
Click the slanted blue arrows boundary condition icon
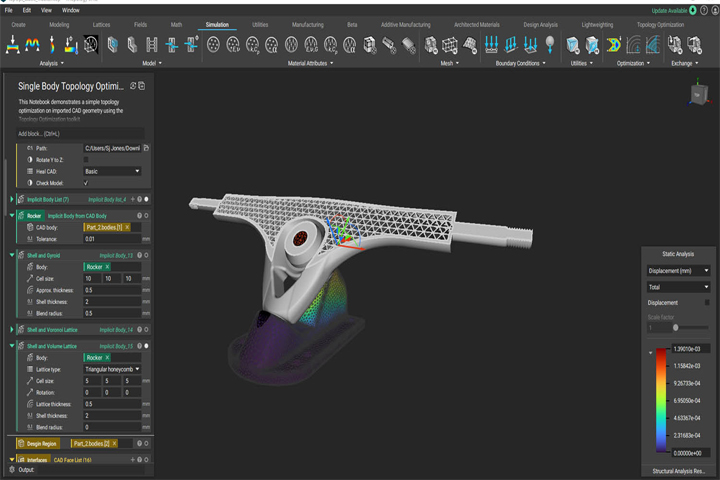(511, 45)
